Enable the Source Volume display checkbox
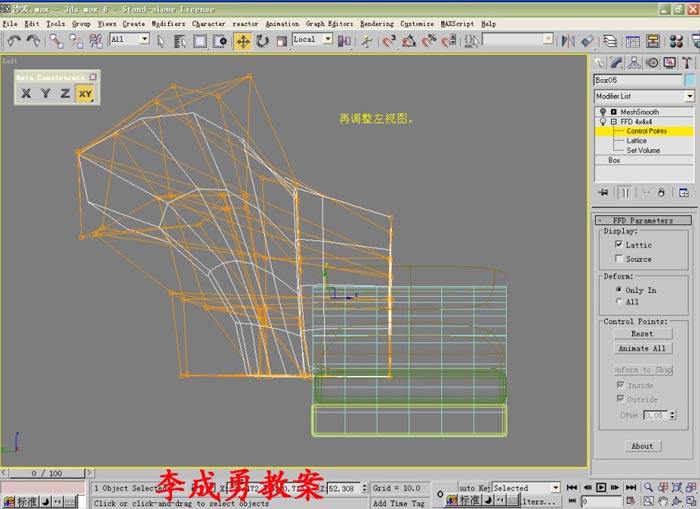 (618, 258)
